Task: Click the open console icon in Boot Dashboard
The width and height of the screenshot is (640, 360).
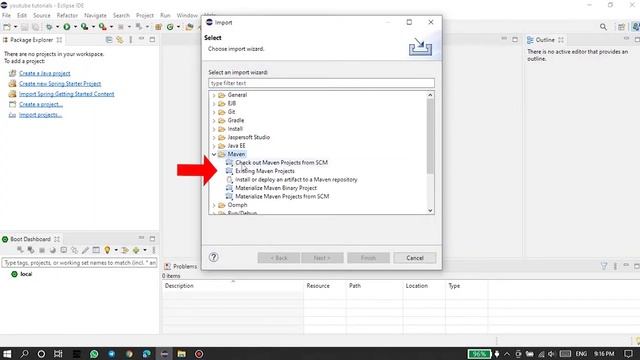Action: tap(63, 250)
